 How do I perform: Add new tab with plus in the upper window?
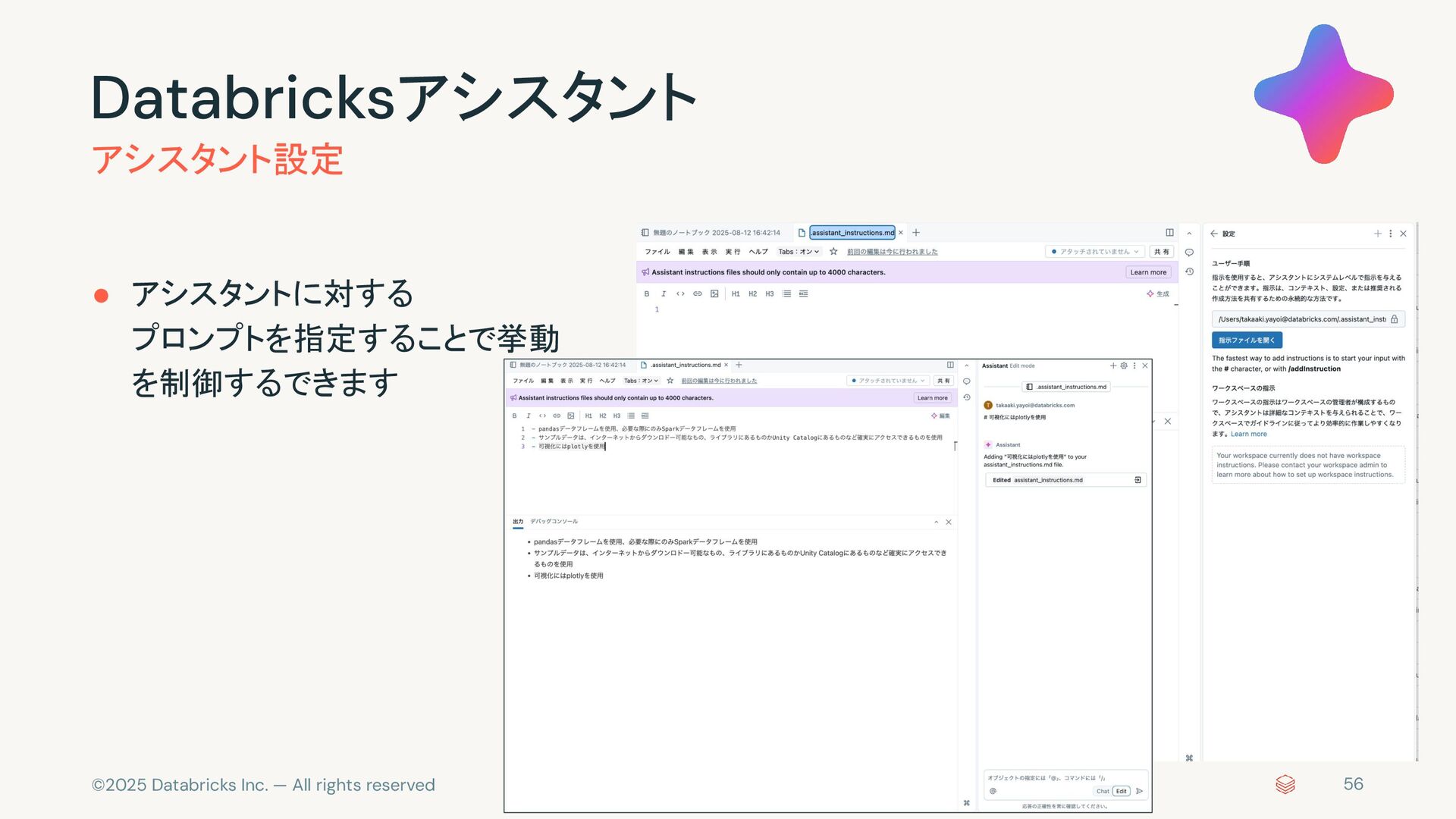(x=916, y=233)
